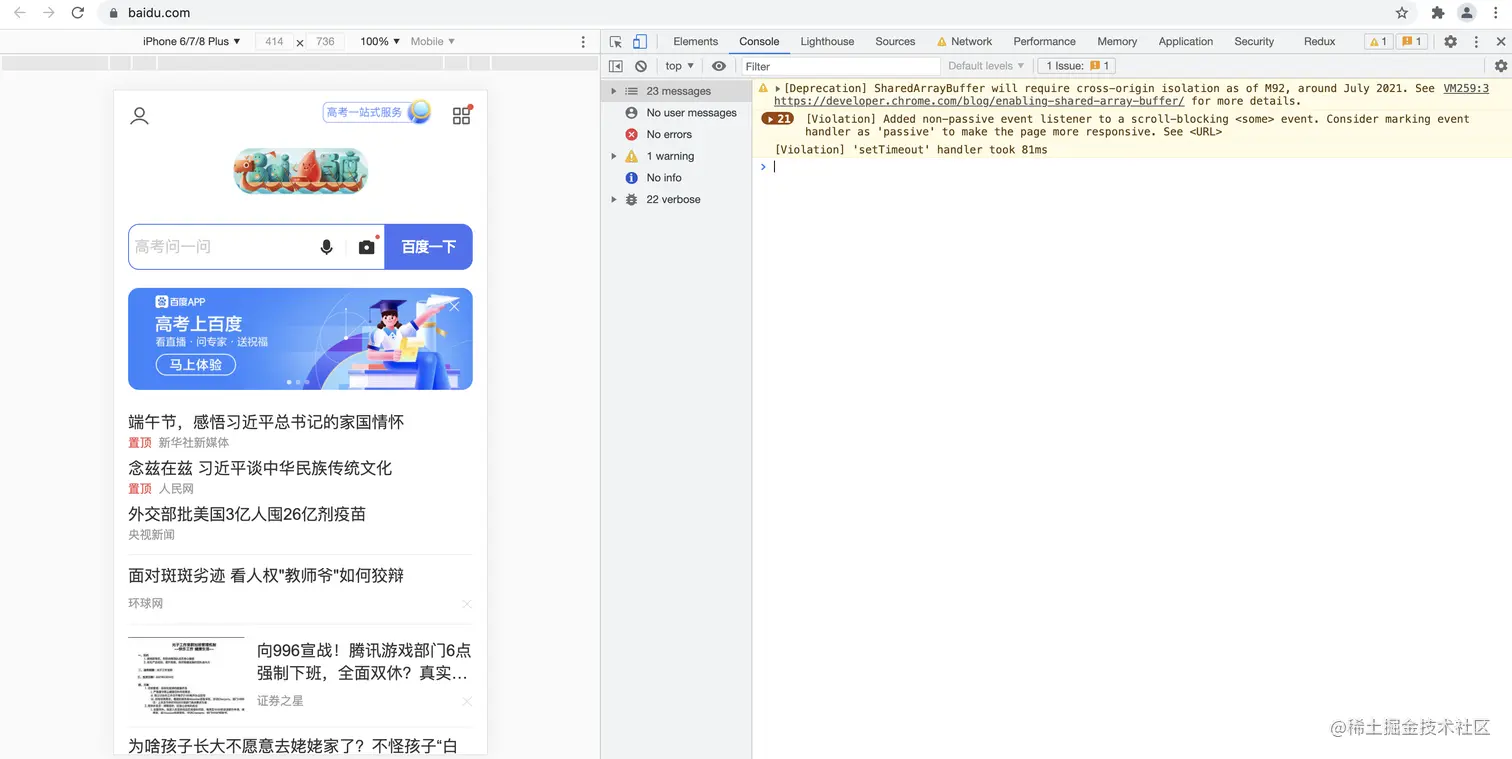Switch to the Elements tab
Image resolution: width=1512 pixels, height=759 pixels.
point(696,42)
